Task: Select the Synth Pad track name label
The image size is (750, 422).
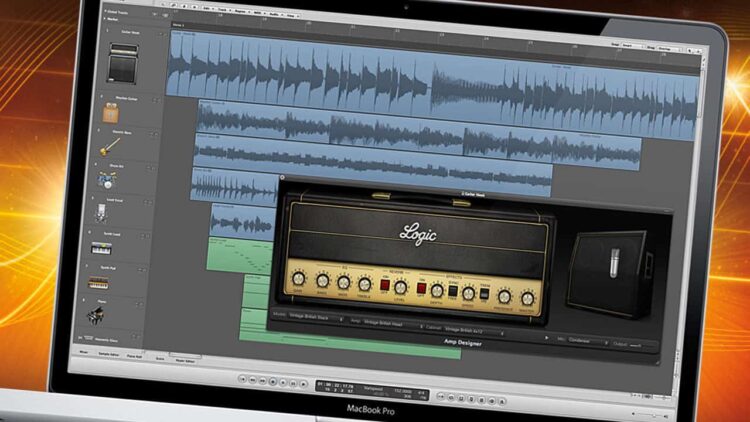Action: [x=108, y=268]
